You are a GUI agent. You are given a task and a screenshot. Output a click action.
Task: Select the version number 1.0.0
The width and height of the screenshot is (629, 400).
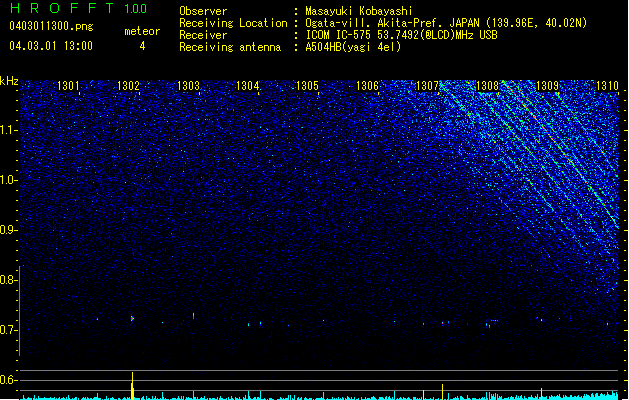pos(135,8)
